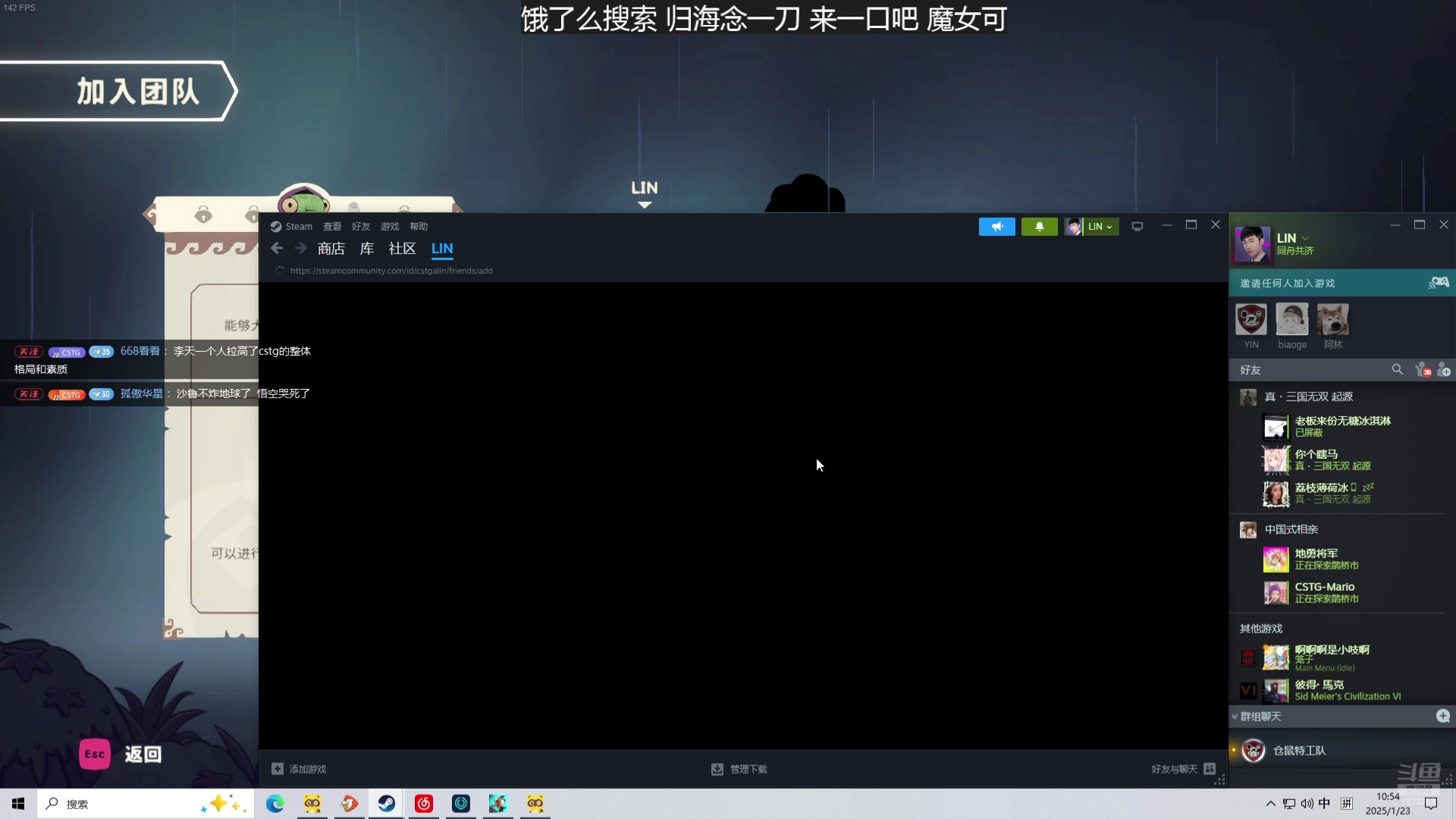Collapse the 其他游戏 group

(1260, 629)
